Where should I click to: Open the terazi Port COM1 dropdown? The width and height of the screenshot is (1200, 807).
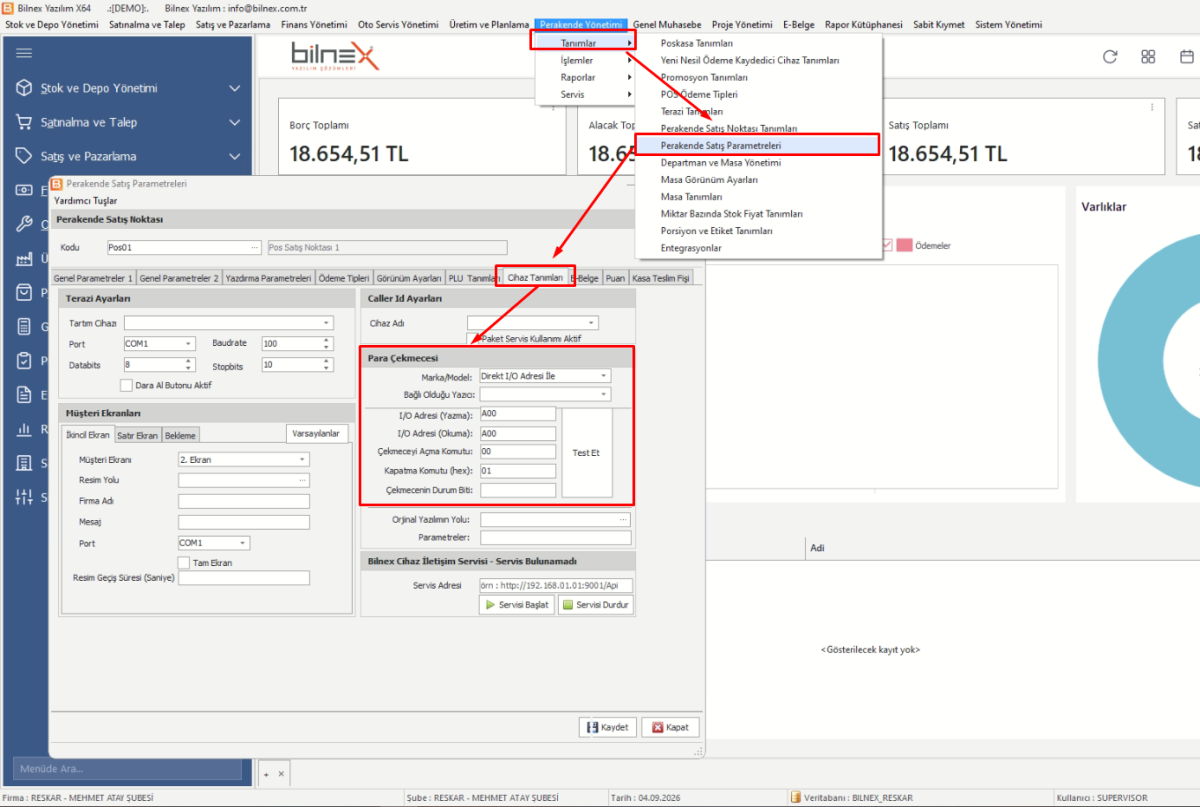(x=188, y=343)
